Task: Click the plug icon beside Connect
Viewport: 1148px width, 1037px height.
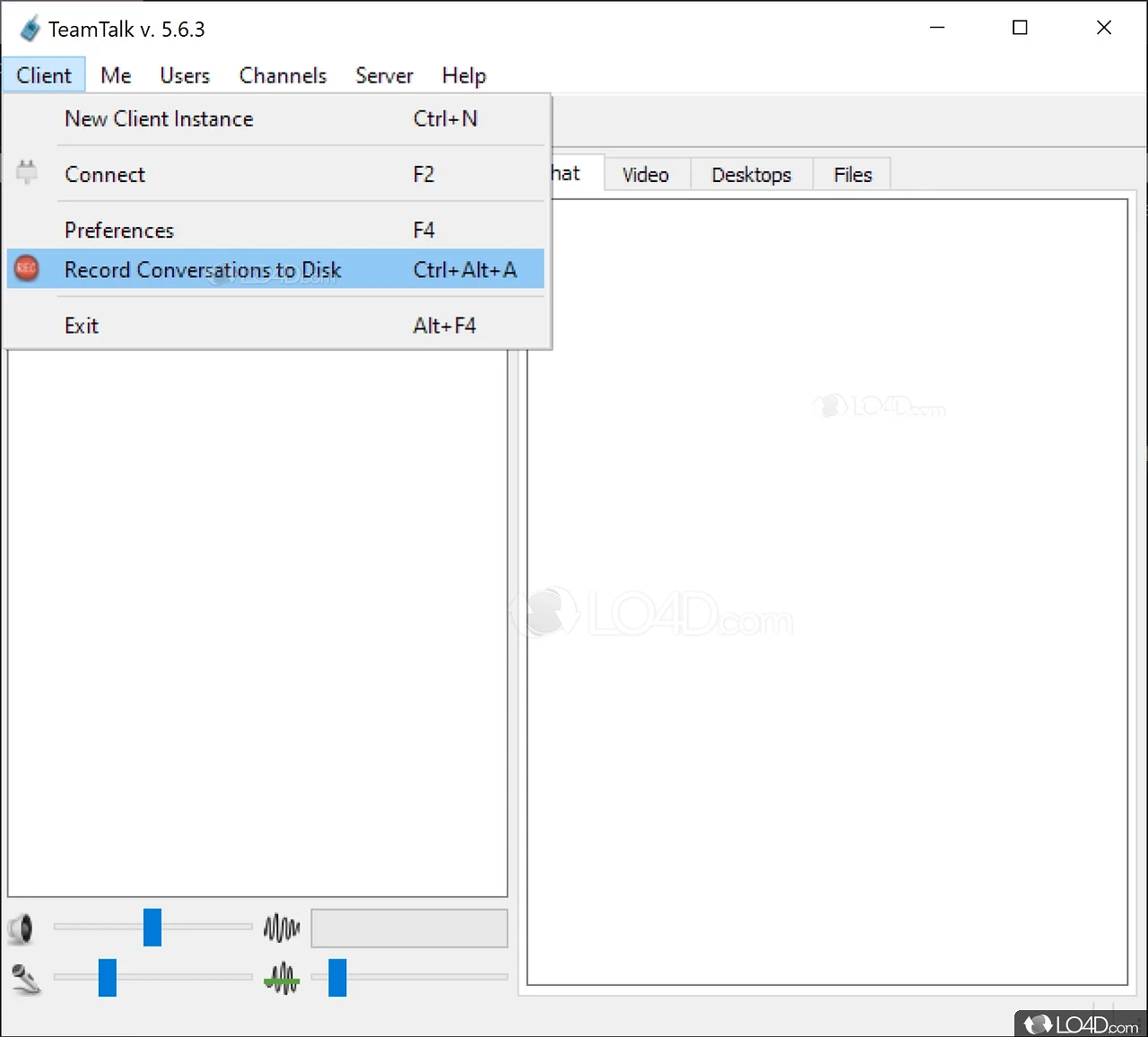Action: (27, 172)
